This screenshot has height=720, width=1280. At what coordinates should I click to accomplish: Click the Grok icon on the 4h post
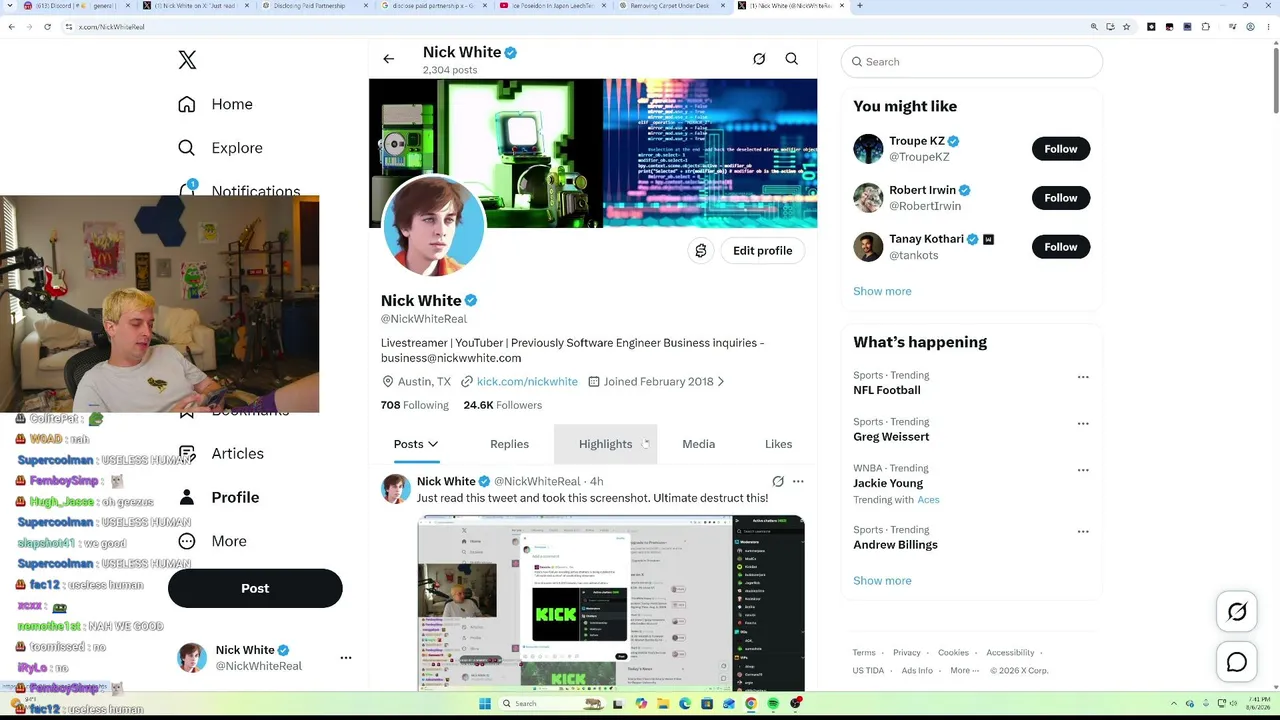click(x=778, y=481)
